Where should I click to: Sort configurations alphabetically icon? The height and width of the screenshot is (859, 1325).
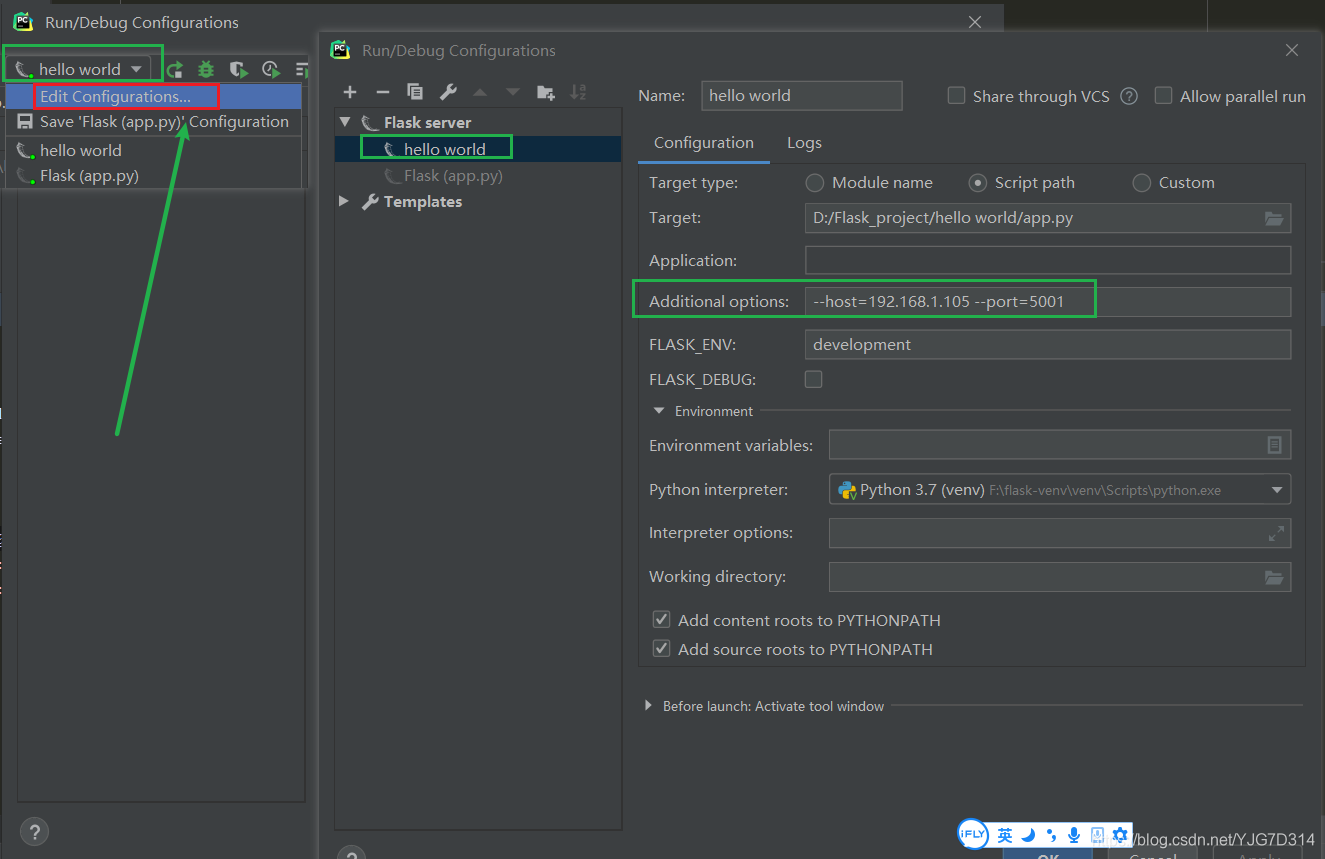(x=578, y=92)
